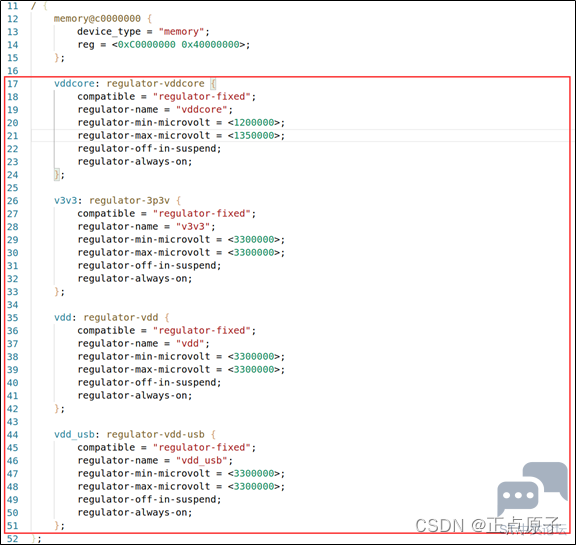Click line number 17 in the gutter

coord(12,84)
